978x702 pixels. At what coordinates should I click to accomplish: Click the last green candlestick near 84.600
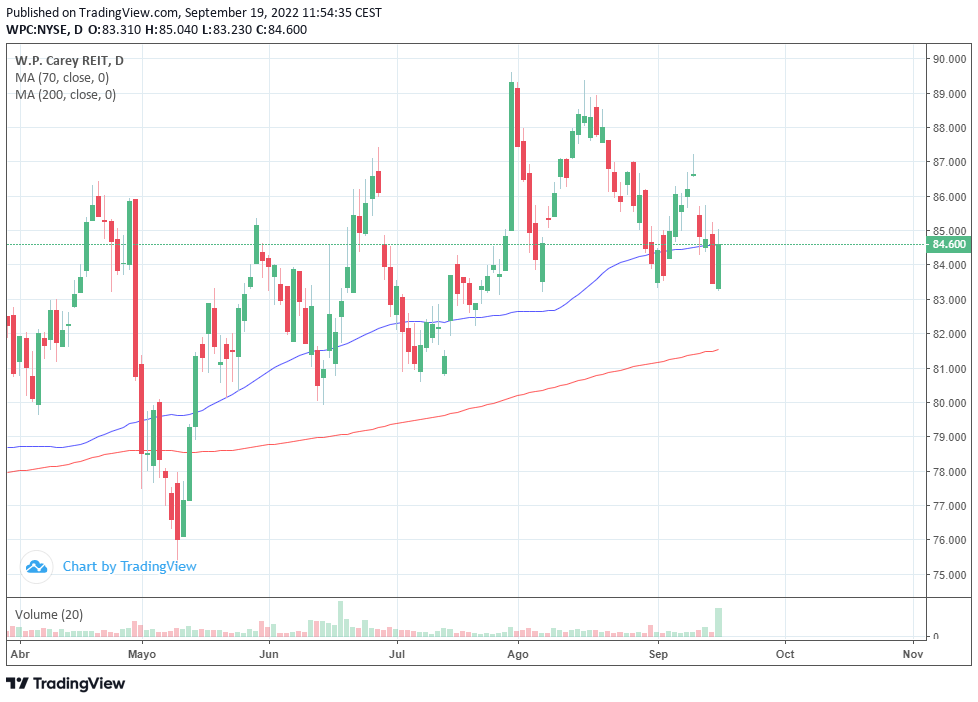click(719, 266)
